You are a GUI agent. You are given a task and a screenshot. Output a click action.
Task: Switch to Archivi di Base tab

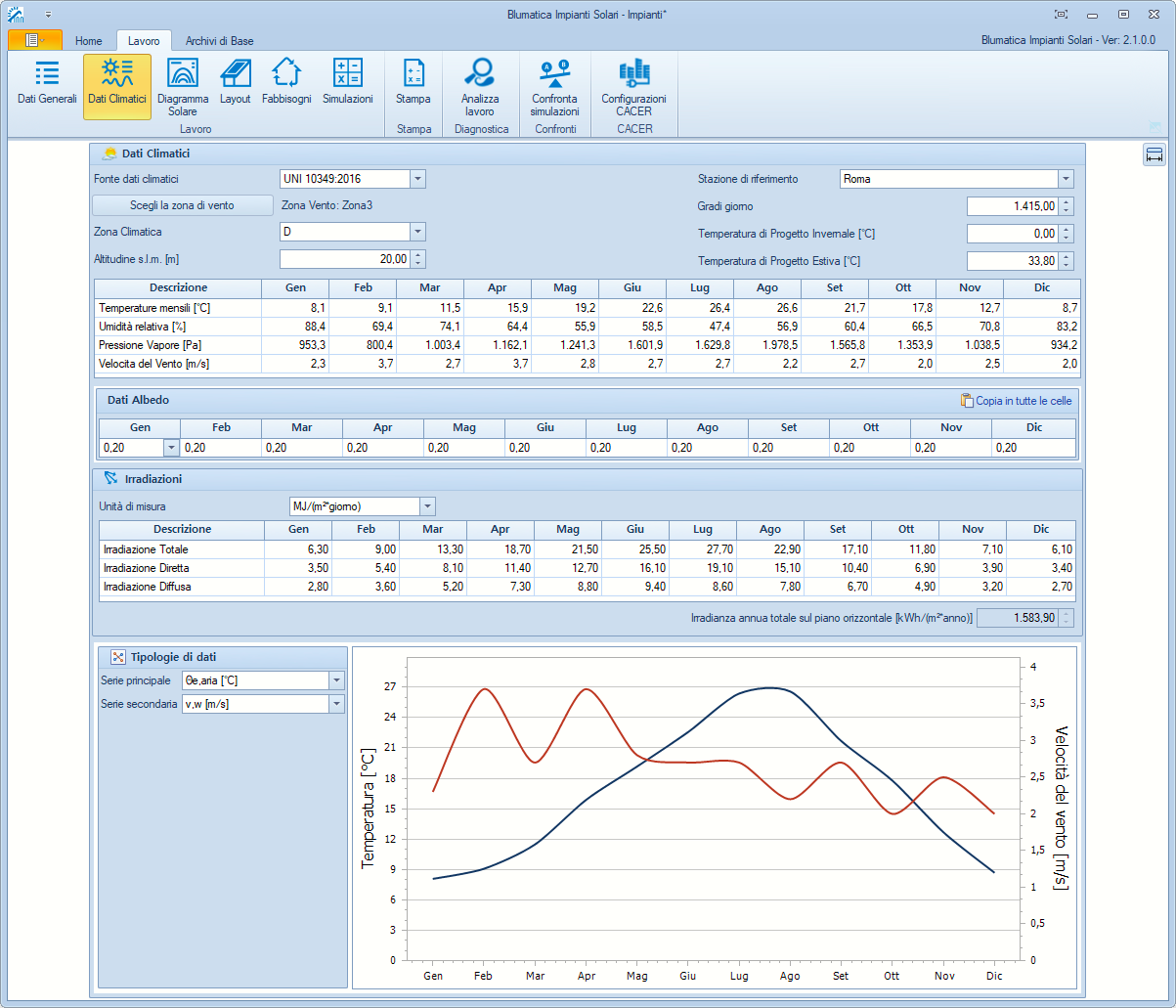219,41
